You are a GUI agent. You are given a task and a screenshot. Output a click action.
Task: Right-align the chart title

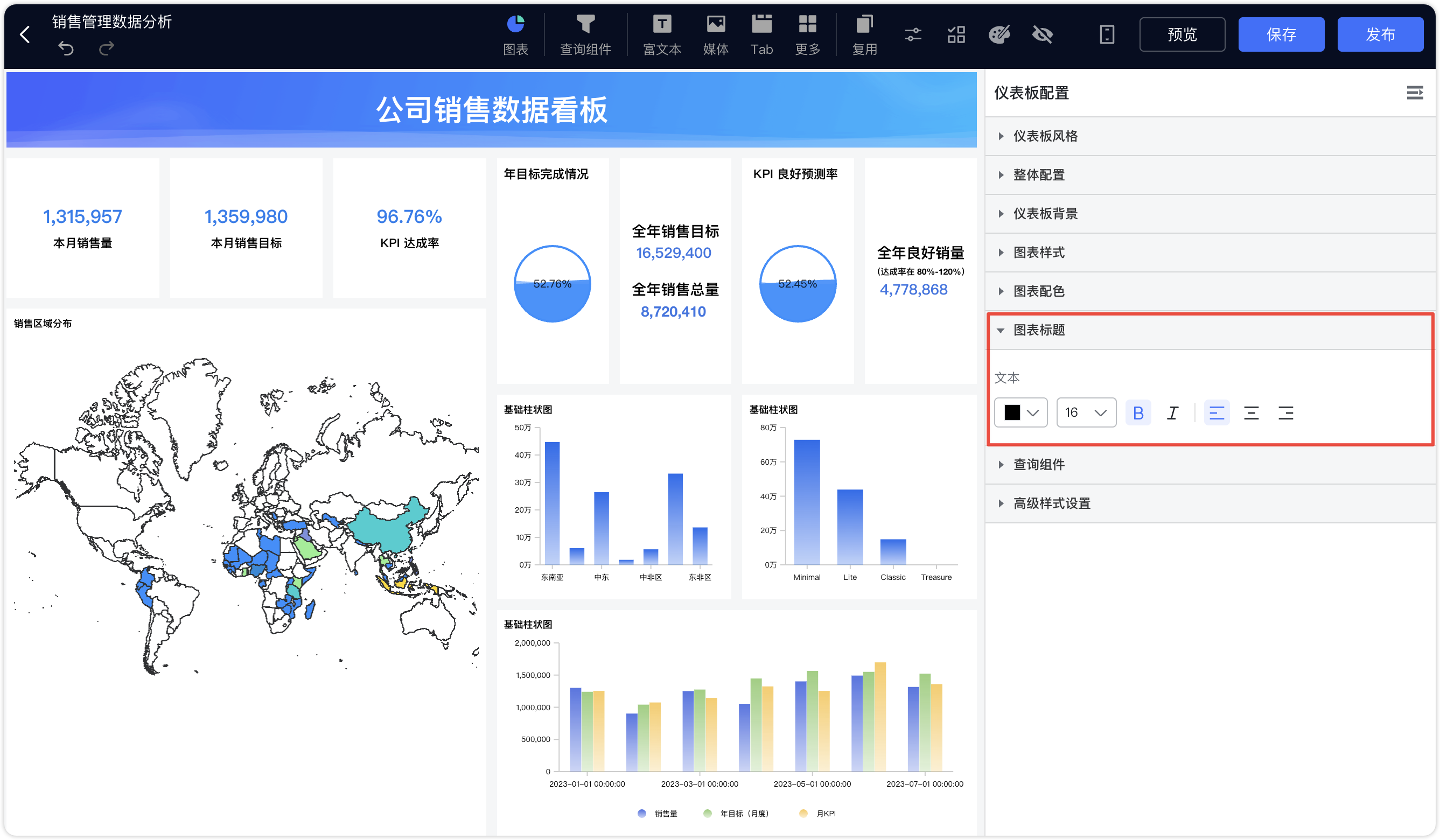(x=1286, y=412)
